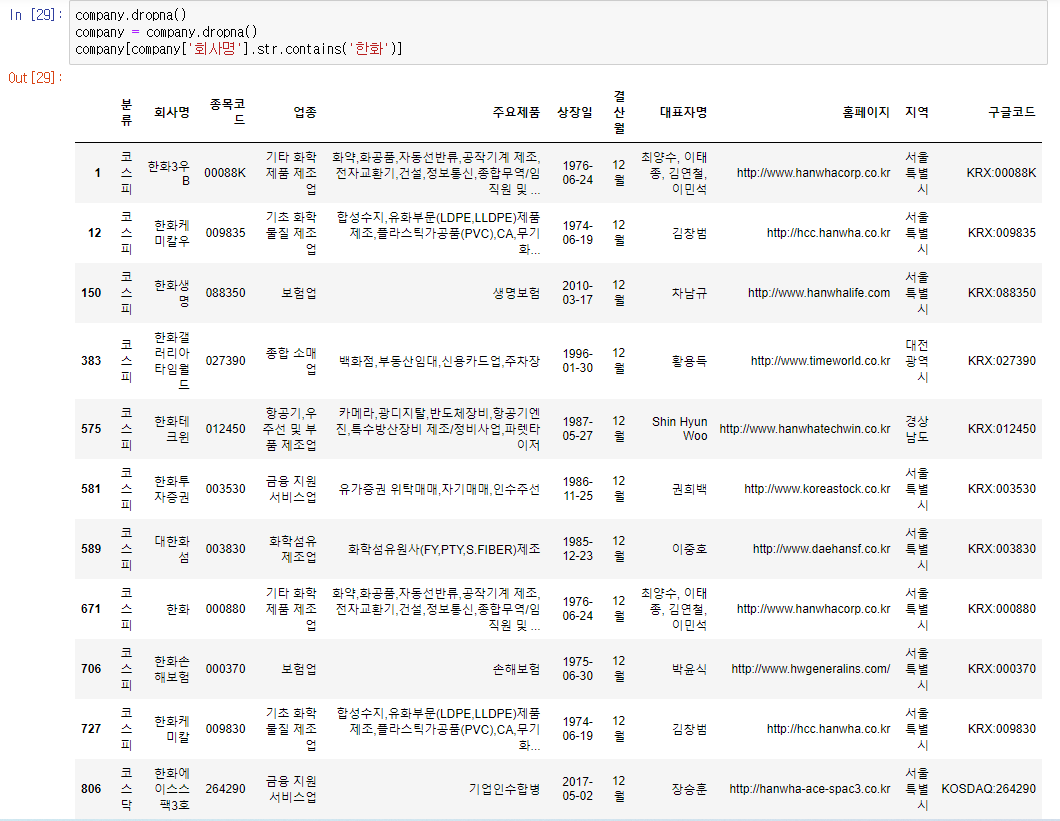1060x821 pixels.
Task: Click the KRX:088350 cell
Action: tap(1002, 294)
